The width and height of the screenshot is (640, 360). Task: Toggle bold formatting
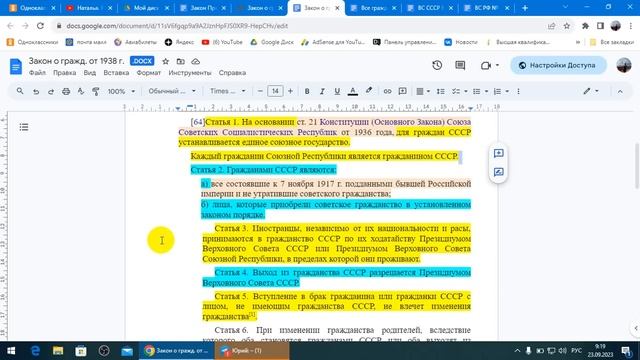coord(307,91)
